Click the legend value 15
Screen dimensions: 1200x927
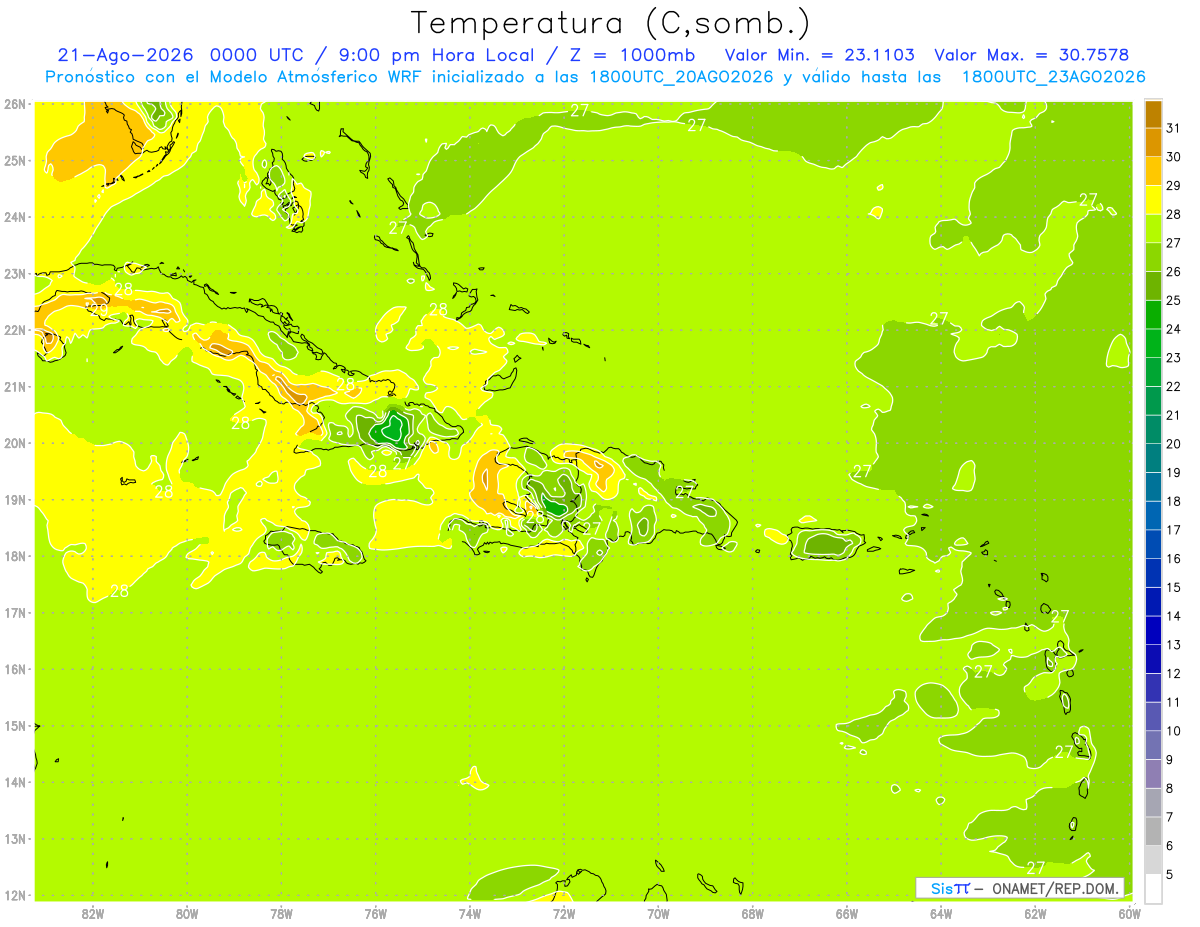tap(1173, 588)
